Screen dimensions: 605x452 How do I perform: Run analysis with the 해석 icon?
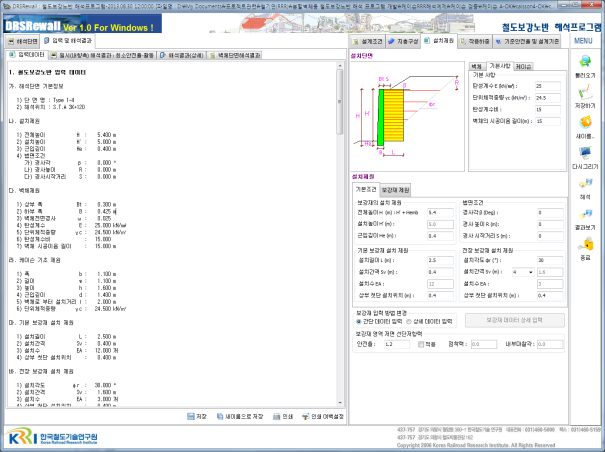point(585,183)
